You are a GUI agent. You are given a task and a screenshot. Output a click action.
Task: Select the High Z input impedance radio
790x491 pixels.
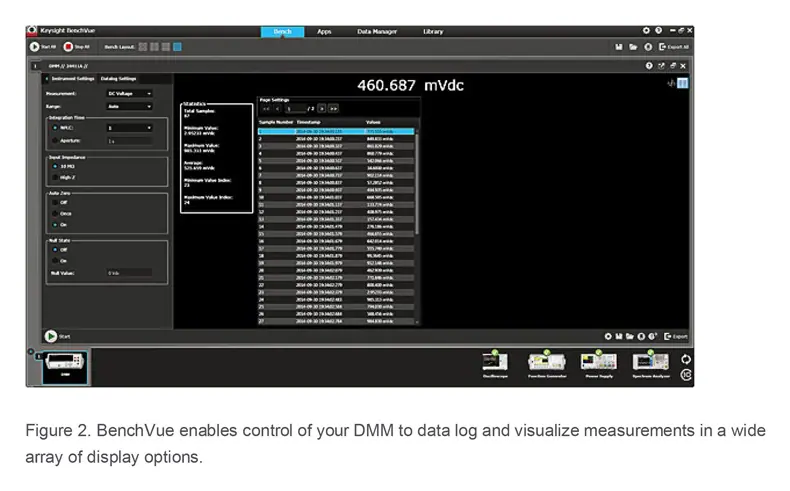(x=55, y=177)
